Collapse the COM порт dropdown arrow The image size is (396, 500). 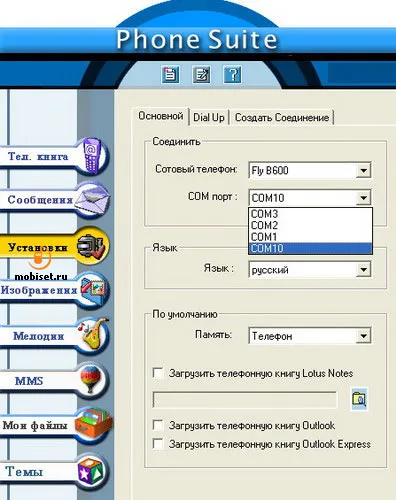[x=363, y=198]
